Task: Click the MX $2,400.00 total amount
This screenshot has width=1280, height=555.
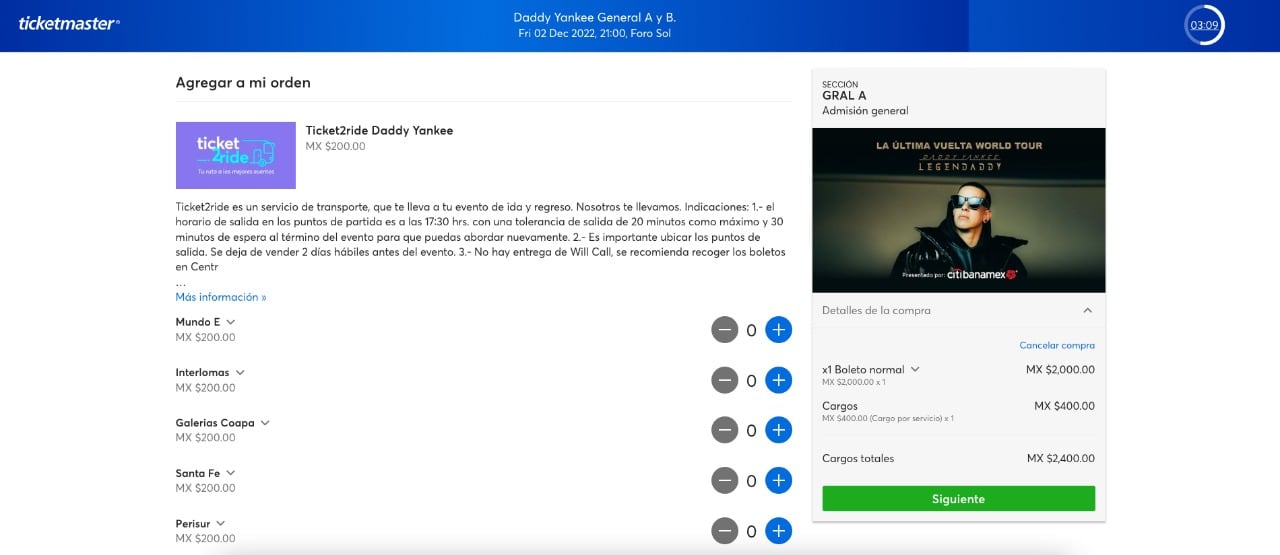Action: pyautogui.click(x=1061, y=459)
